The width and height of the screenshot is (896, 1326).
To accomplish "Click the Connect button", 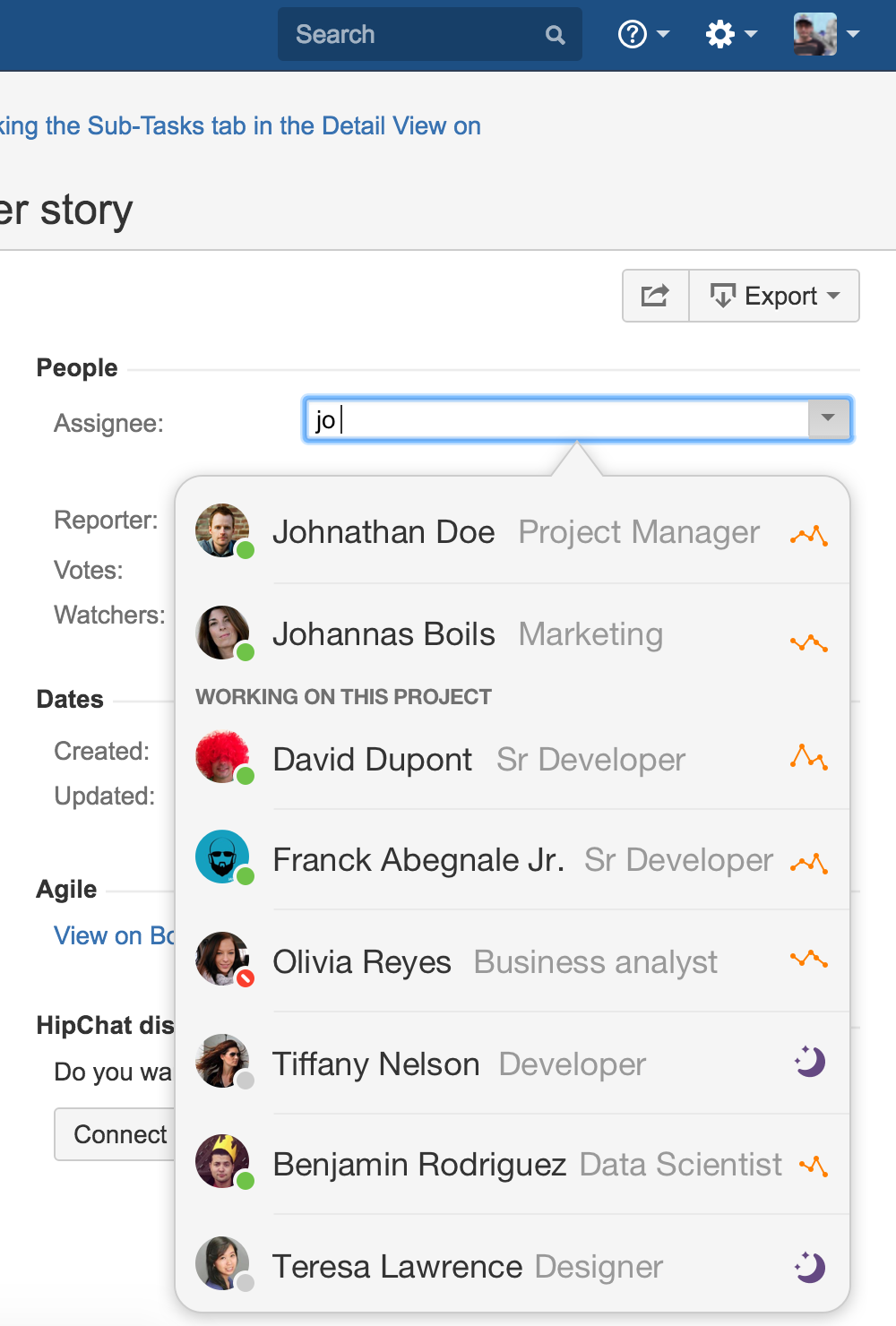I will tap(119, 1134).
